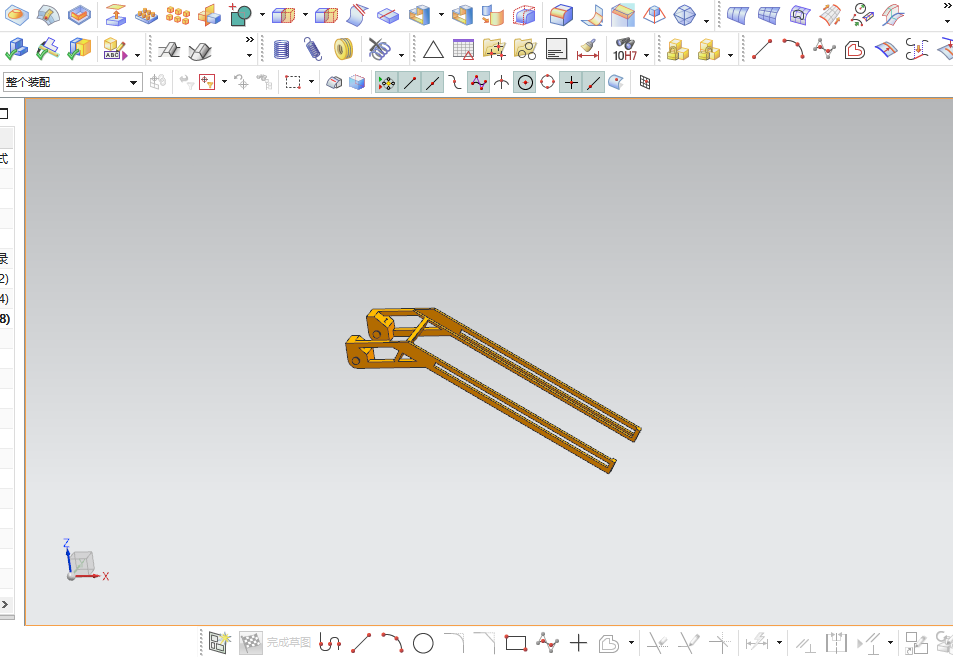
Task: Select the Edge Blend tool
Action: point(561,15)
